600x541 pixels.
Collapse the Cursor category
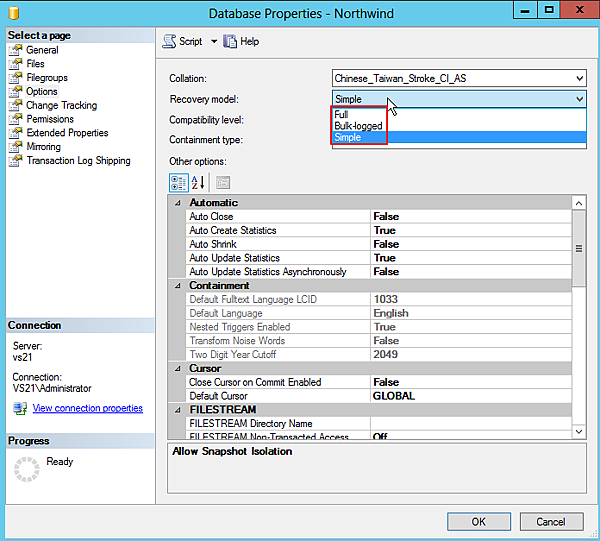(178, 369)
